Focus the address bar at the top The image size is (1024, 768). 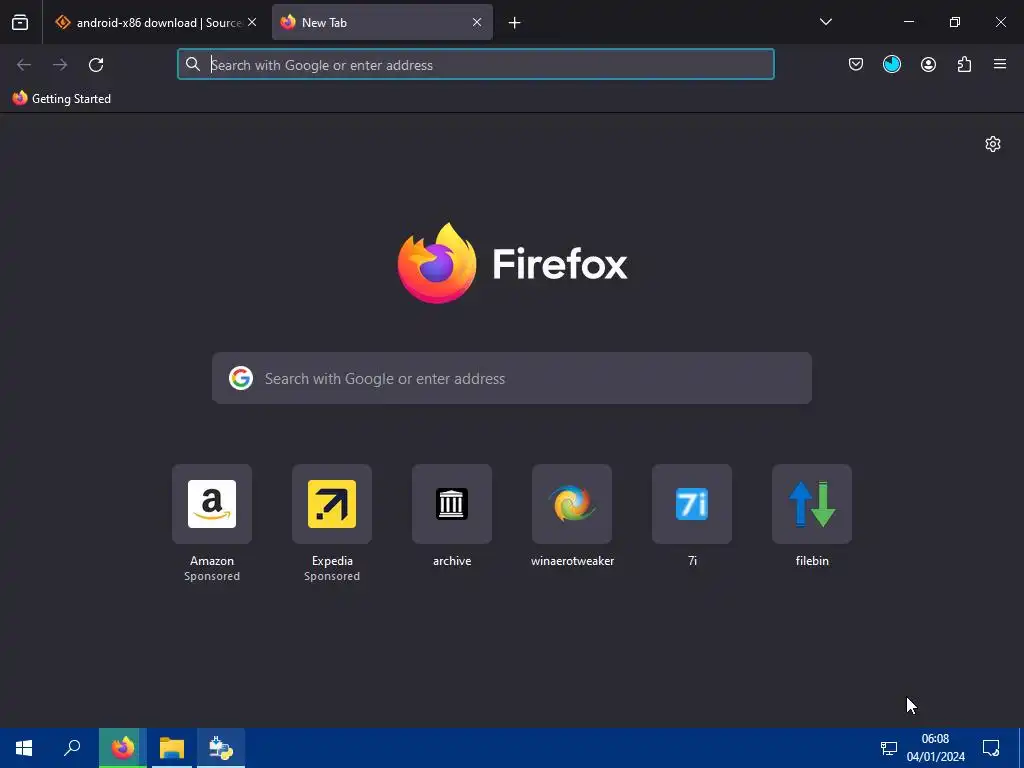[475, 65]
